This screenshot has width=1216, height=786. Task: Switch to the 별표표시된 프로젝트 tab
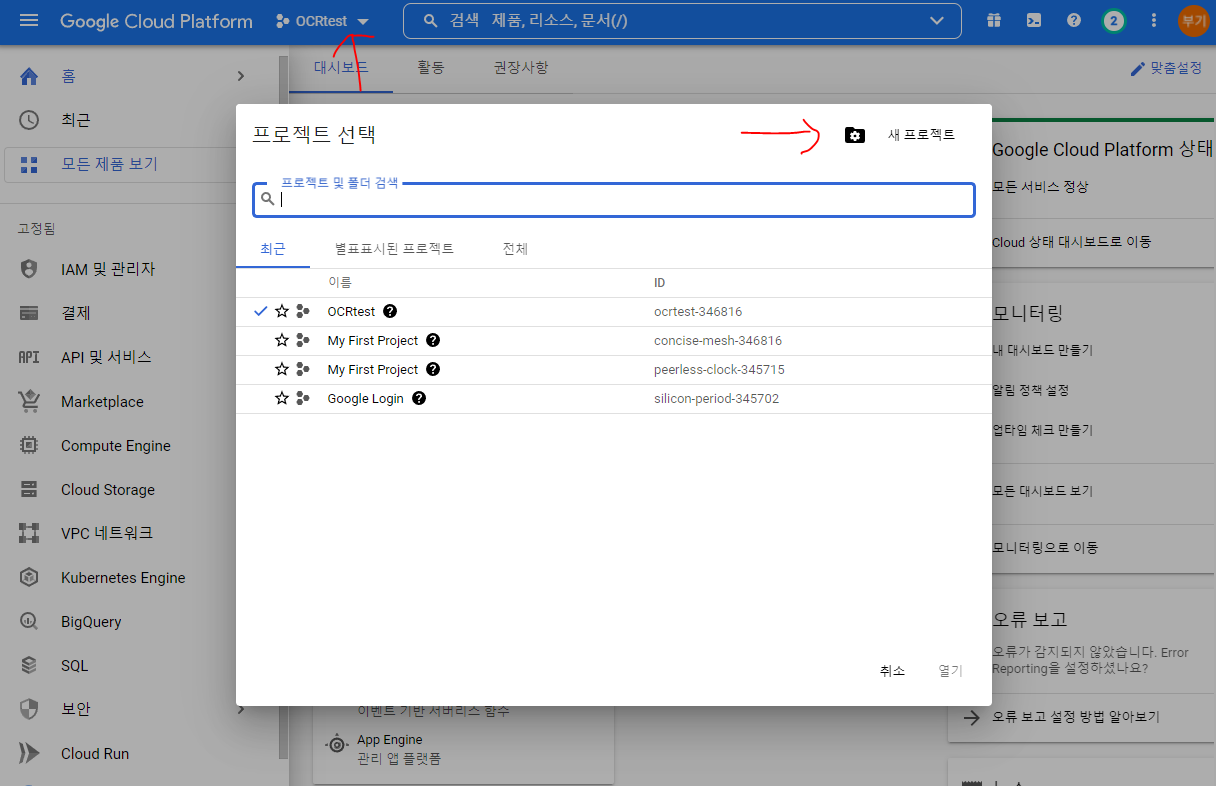coord(394,249)
